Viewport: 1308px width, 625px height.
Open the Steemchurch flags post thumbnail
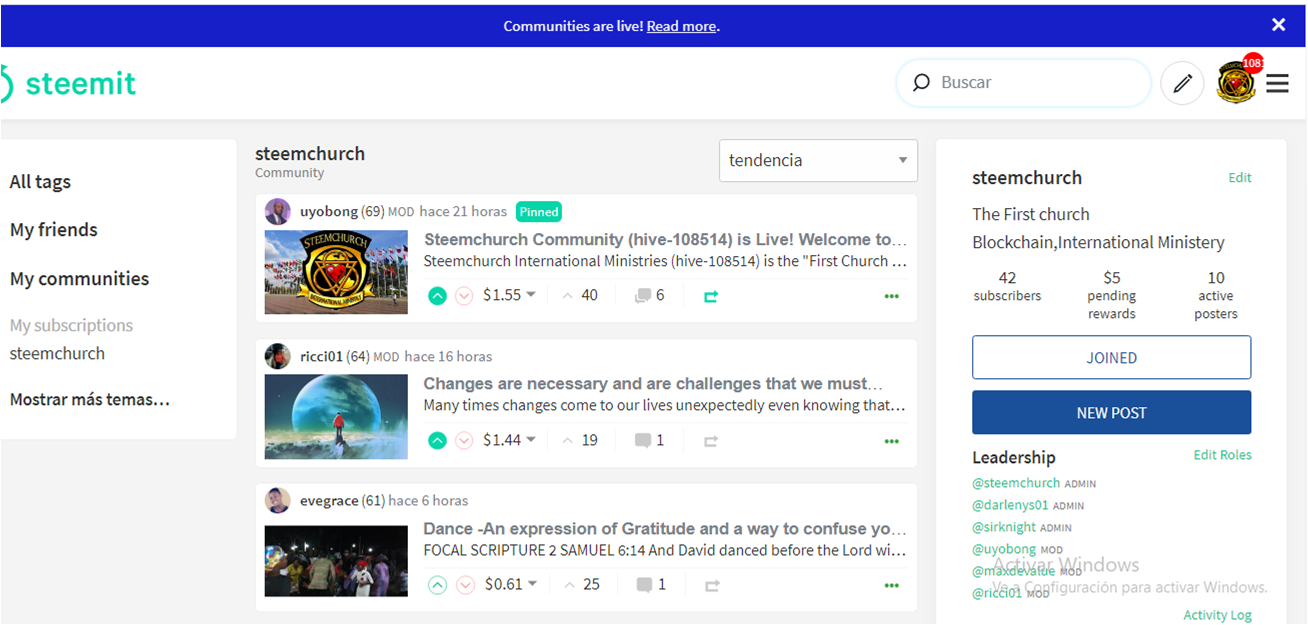(x=336, y=272)
